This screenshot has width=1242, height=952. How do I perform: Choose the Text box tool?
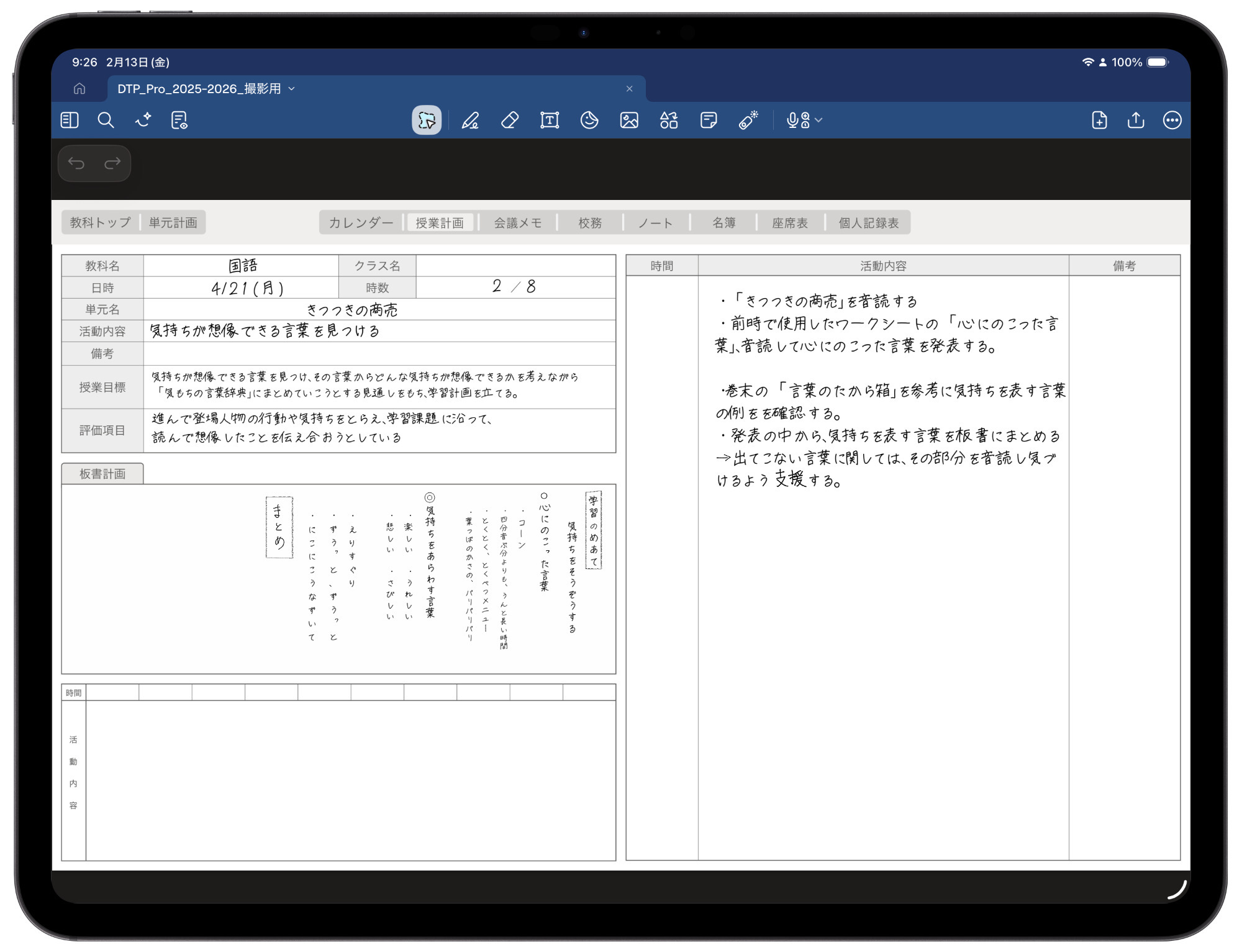click(x=550, y=120)
